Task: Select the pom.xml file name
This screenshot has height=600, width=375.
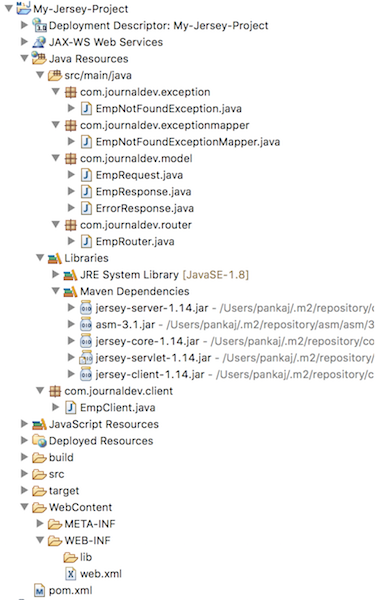Action: point(70,591)
